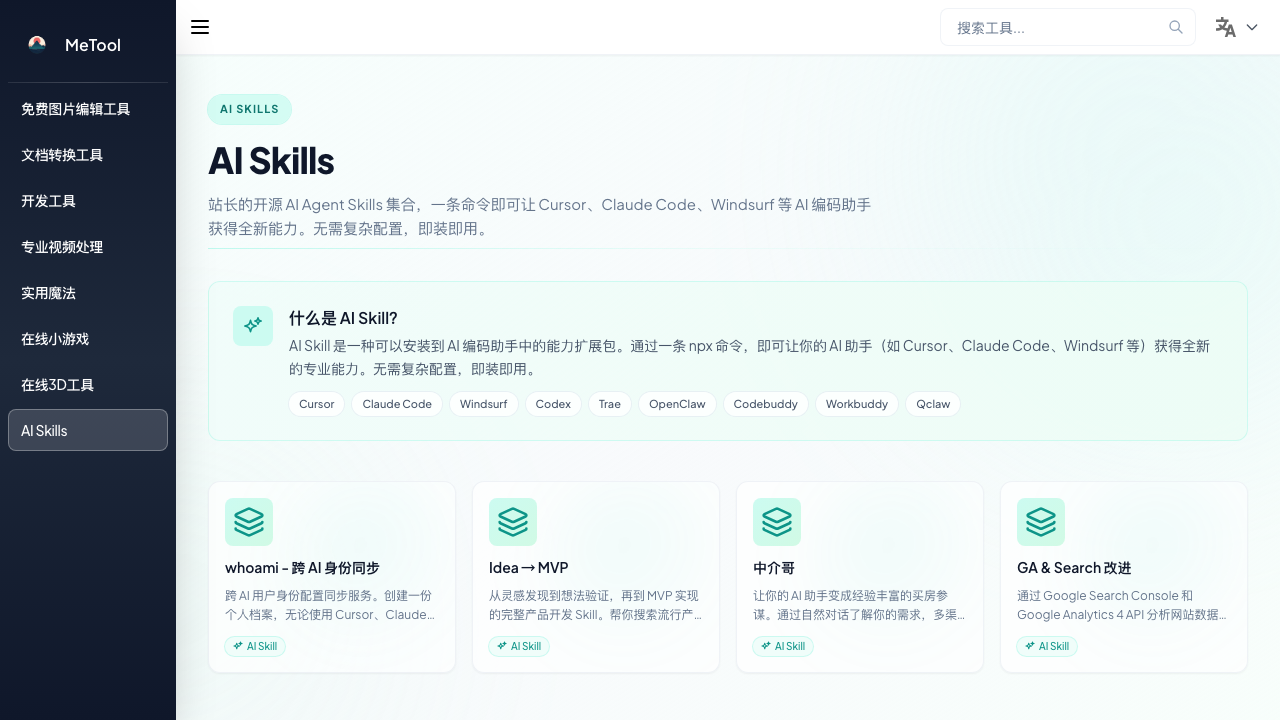The height and width of the screenshot is (720, 1280).
Task: Click the language translation icon
Action: pos(1227,27)
